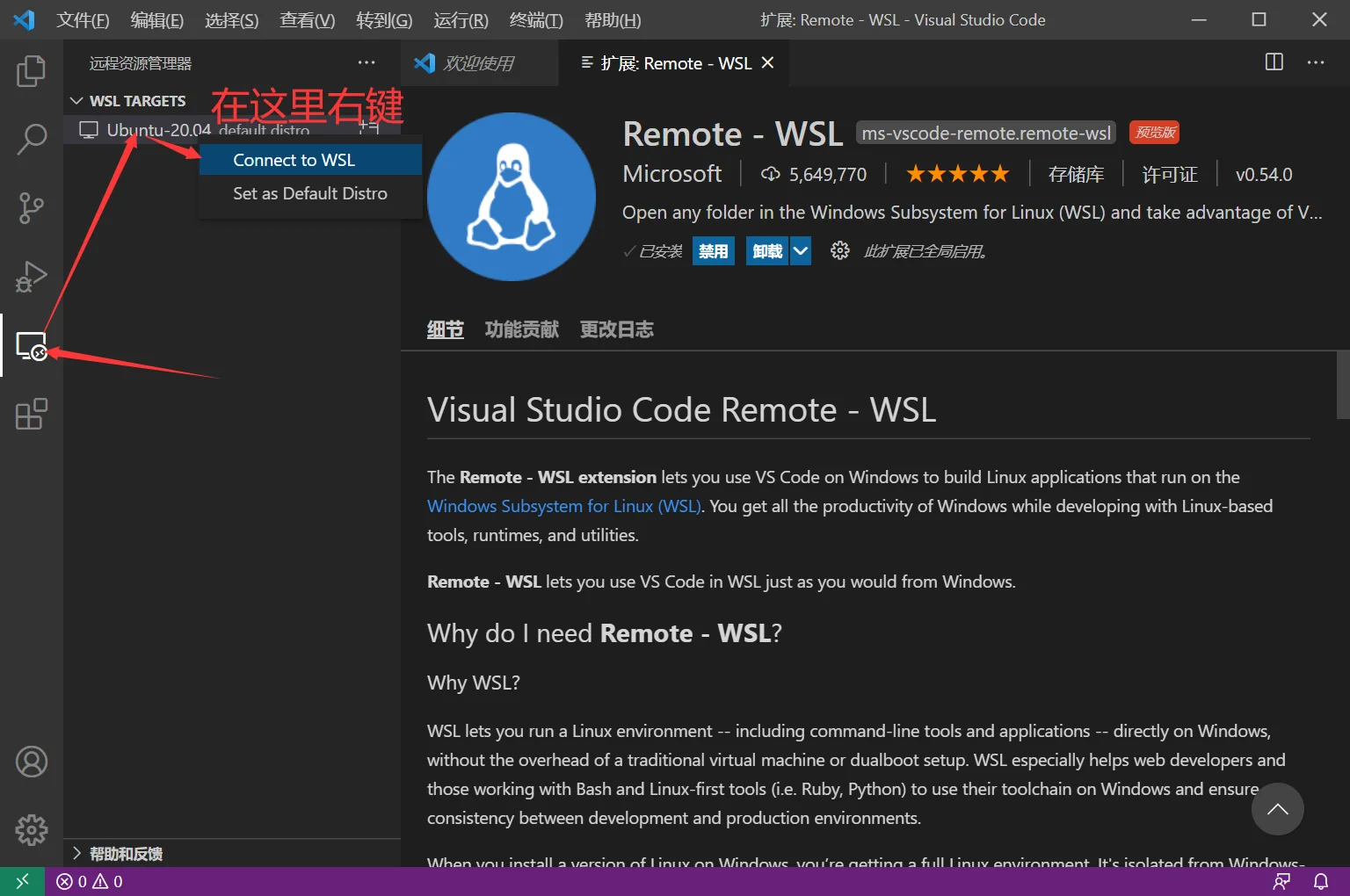Click the scroll-to-top arrow button

coord(1277,809)
